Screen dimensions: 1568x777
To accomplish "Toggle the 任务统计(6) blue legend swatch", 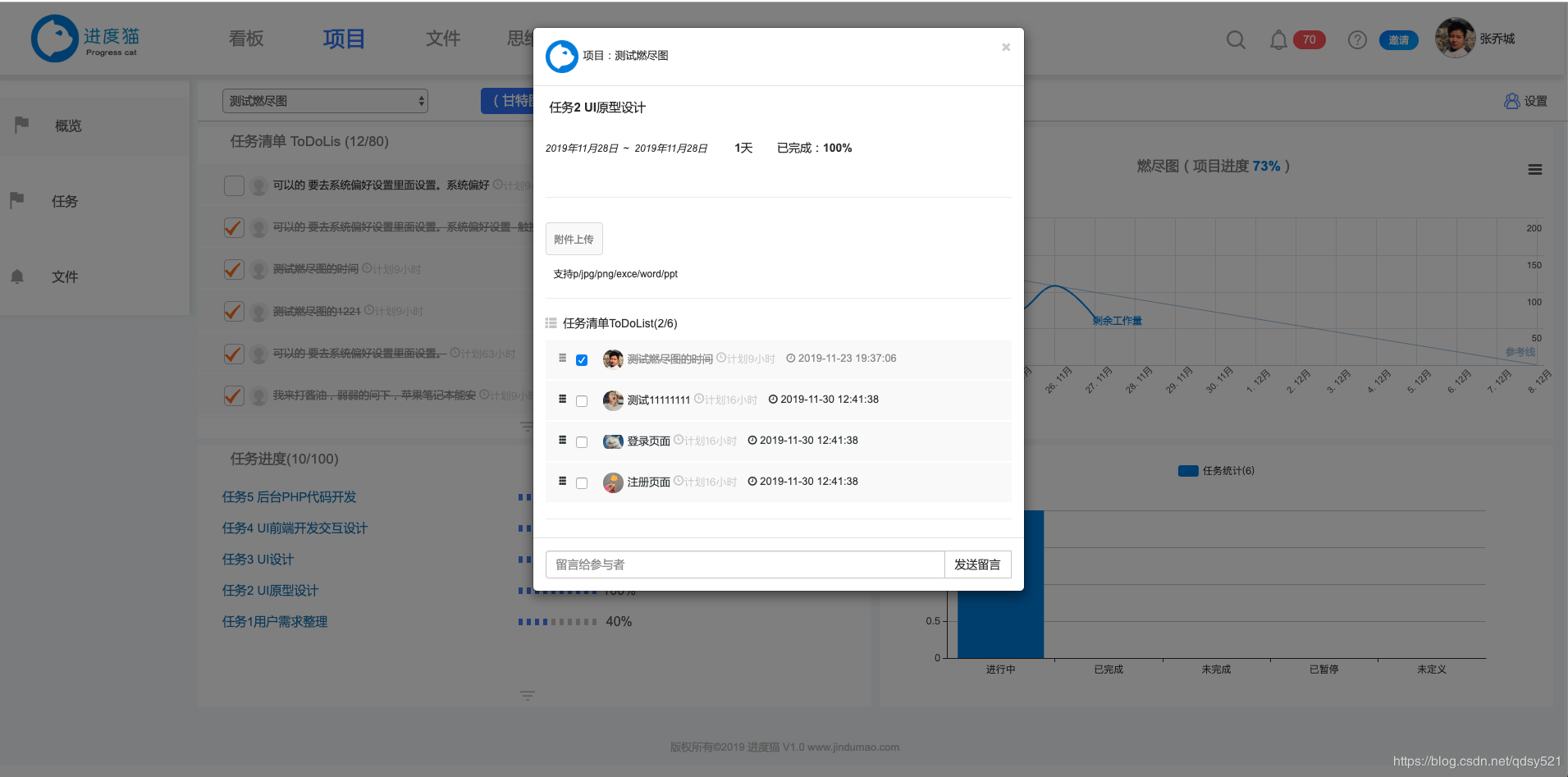I will pos(1188,471).
